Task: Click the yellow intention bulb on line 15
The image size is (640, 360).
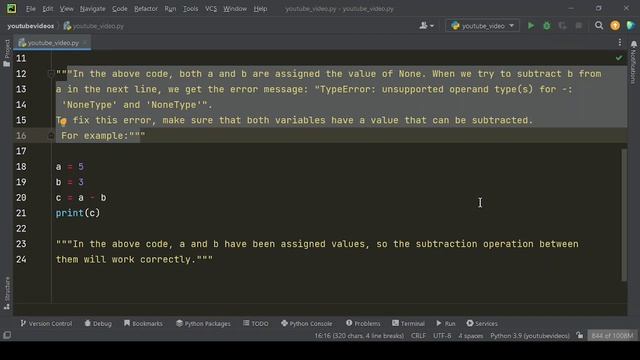Action: 63,121
